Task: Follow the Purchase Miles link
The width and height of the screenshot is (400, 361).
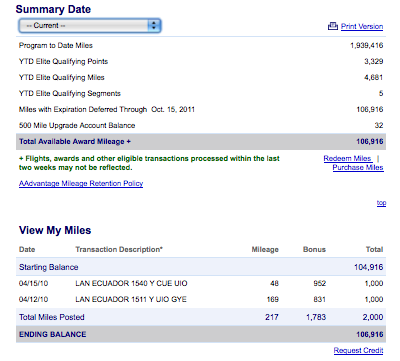Action: pos(358,168)
